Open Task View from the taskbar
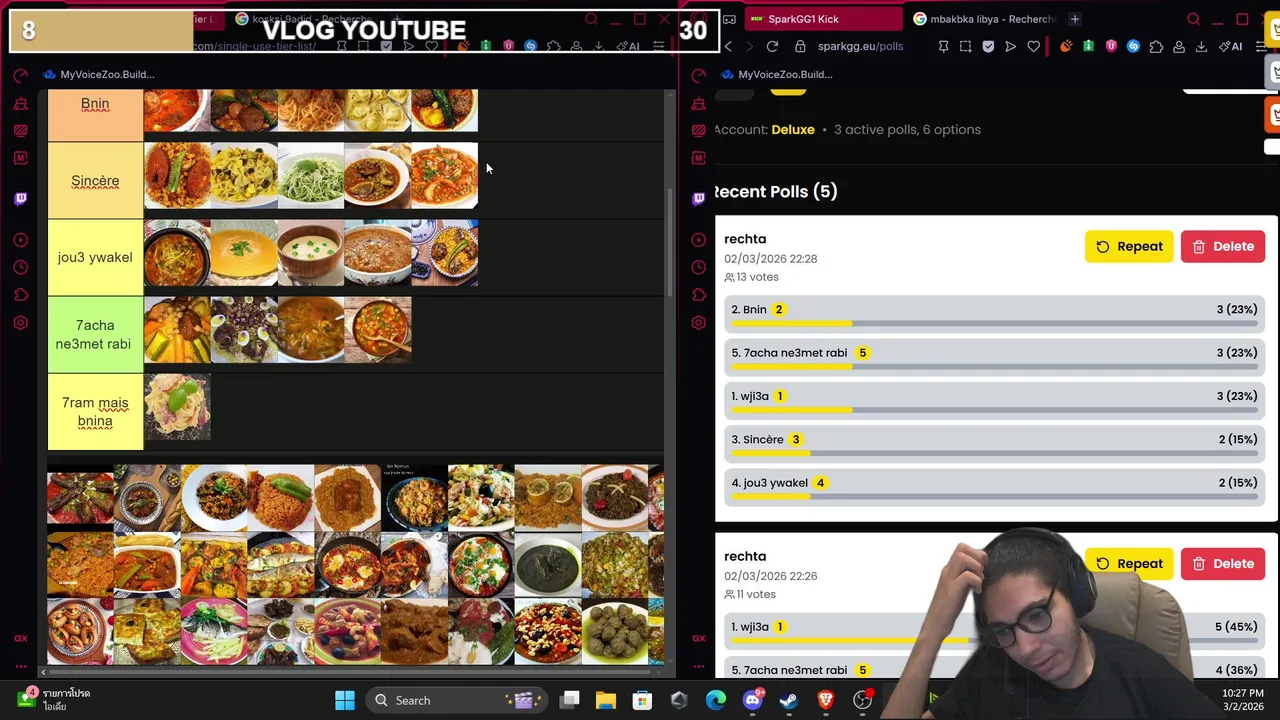The width and height of the screenshot is (1280, 720). pos(569,700)
